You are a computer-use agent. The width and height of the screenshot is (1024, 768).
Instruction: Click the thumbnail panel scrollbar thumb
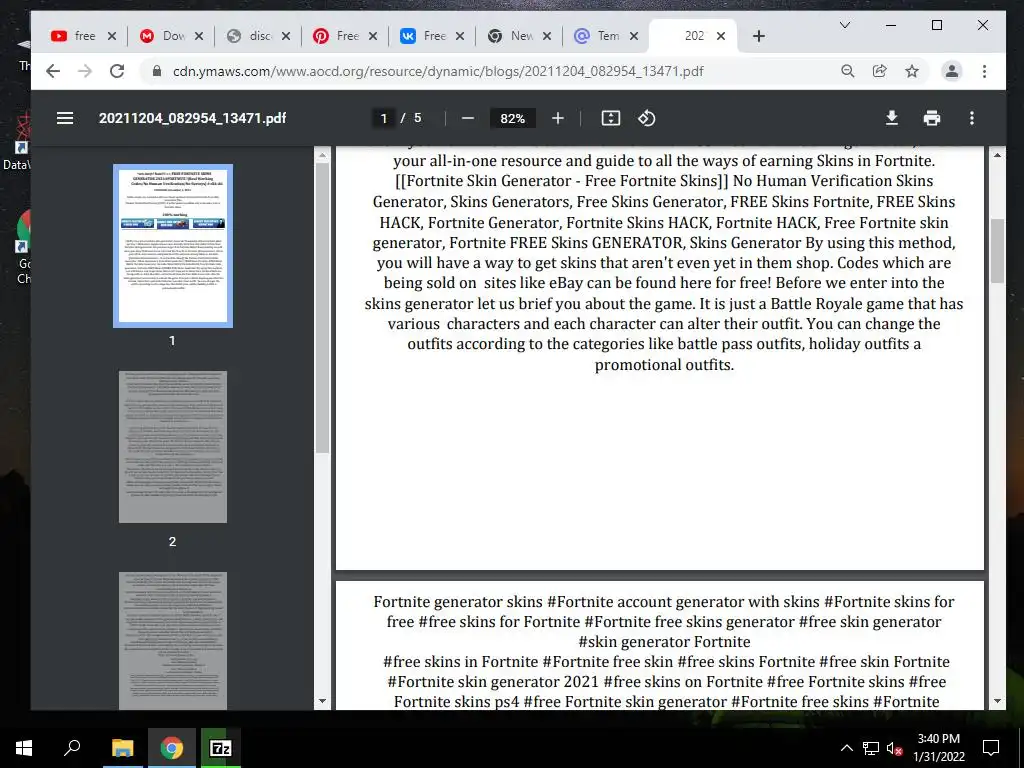[x=322, y=308]
